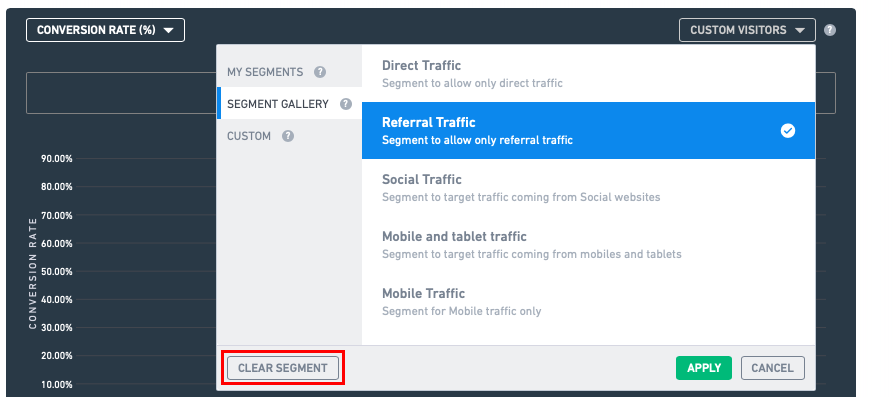This screenshot has height=397, width=895.
Task: Pick the Mobile Traffic segment
Action: click(588, 302)
